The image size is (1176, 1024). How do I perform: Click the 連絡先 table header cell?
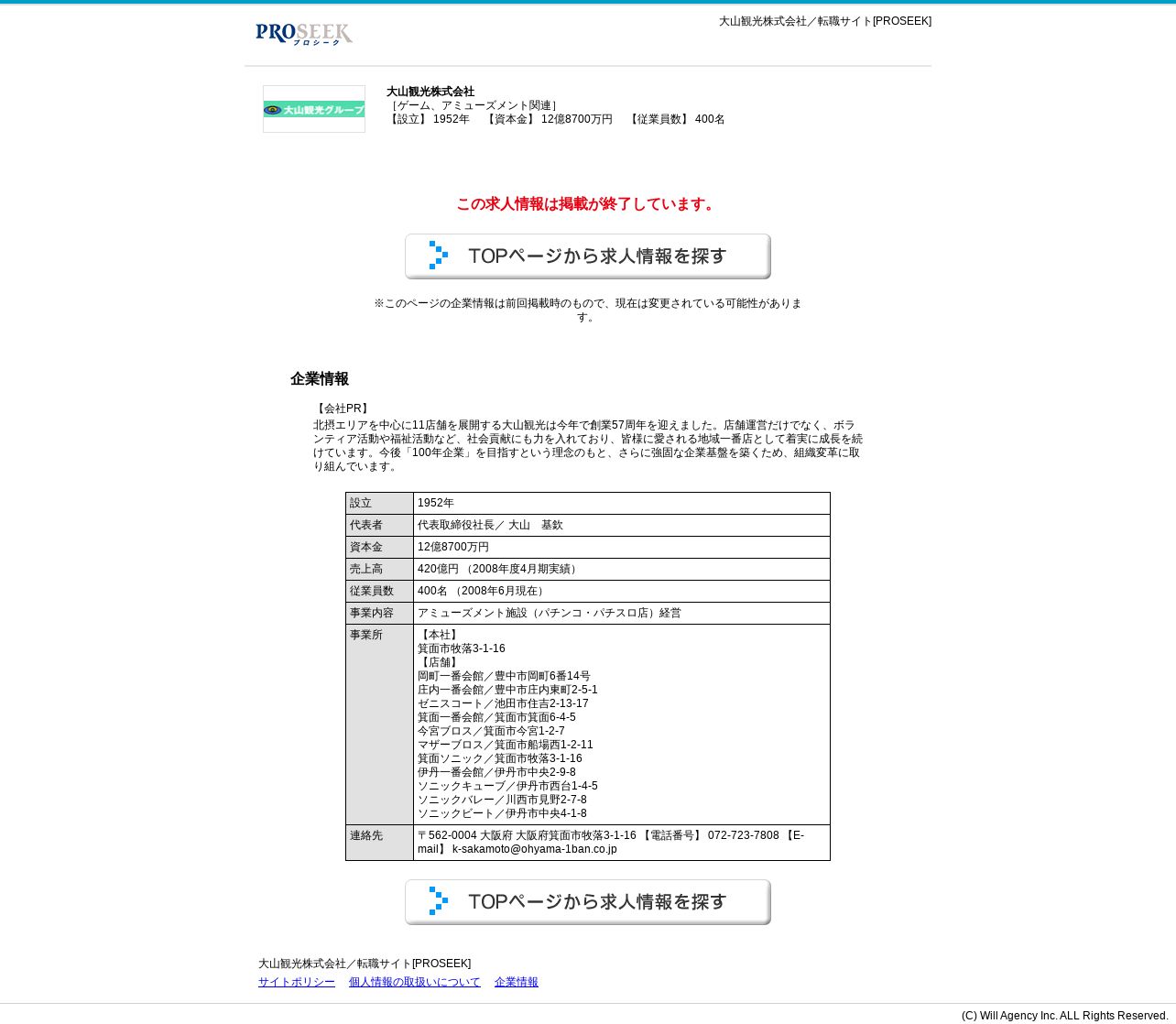coord(379,843)
